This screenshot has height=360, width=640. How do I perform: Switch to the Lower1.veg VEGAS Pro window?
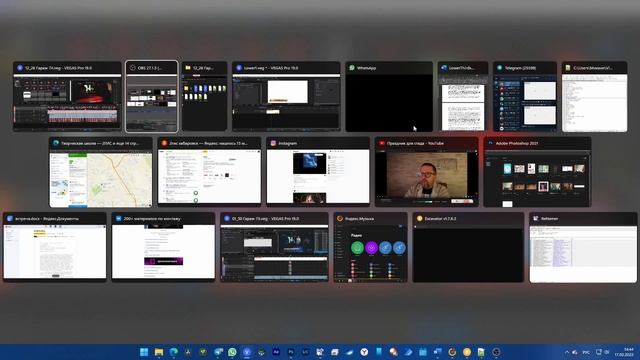[x=286, y=96]
